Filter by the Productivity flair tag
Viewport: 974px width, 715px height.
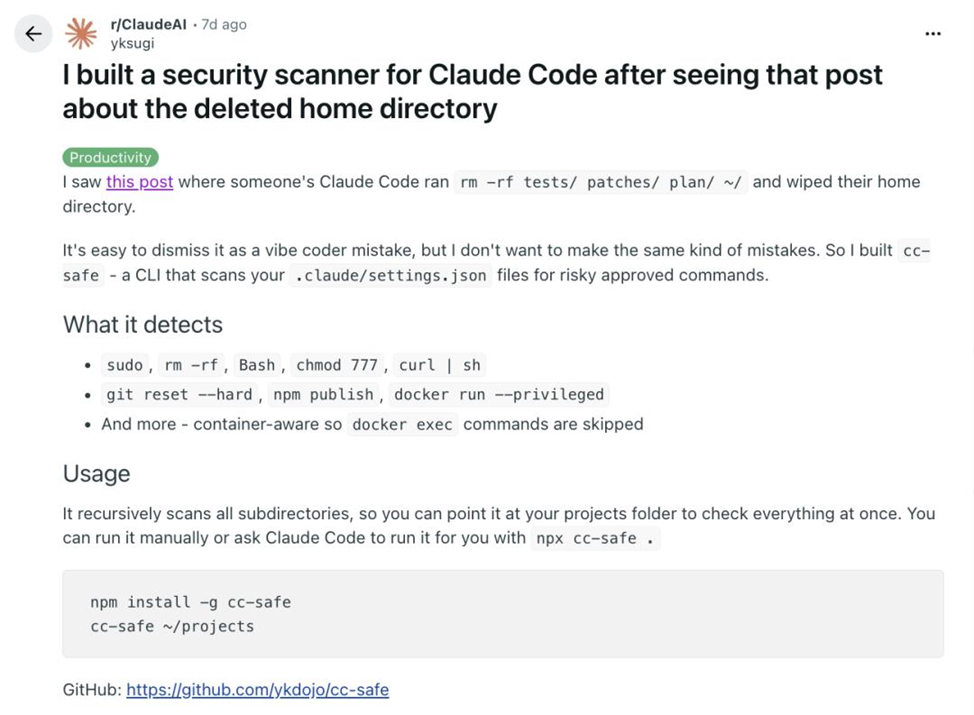tap(110, 157)
